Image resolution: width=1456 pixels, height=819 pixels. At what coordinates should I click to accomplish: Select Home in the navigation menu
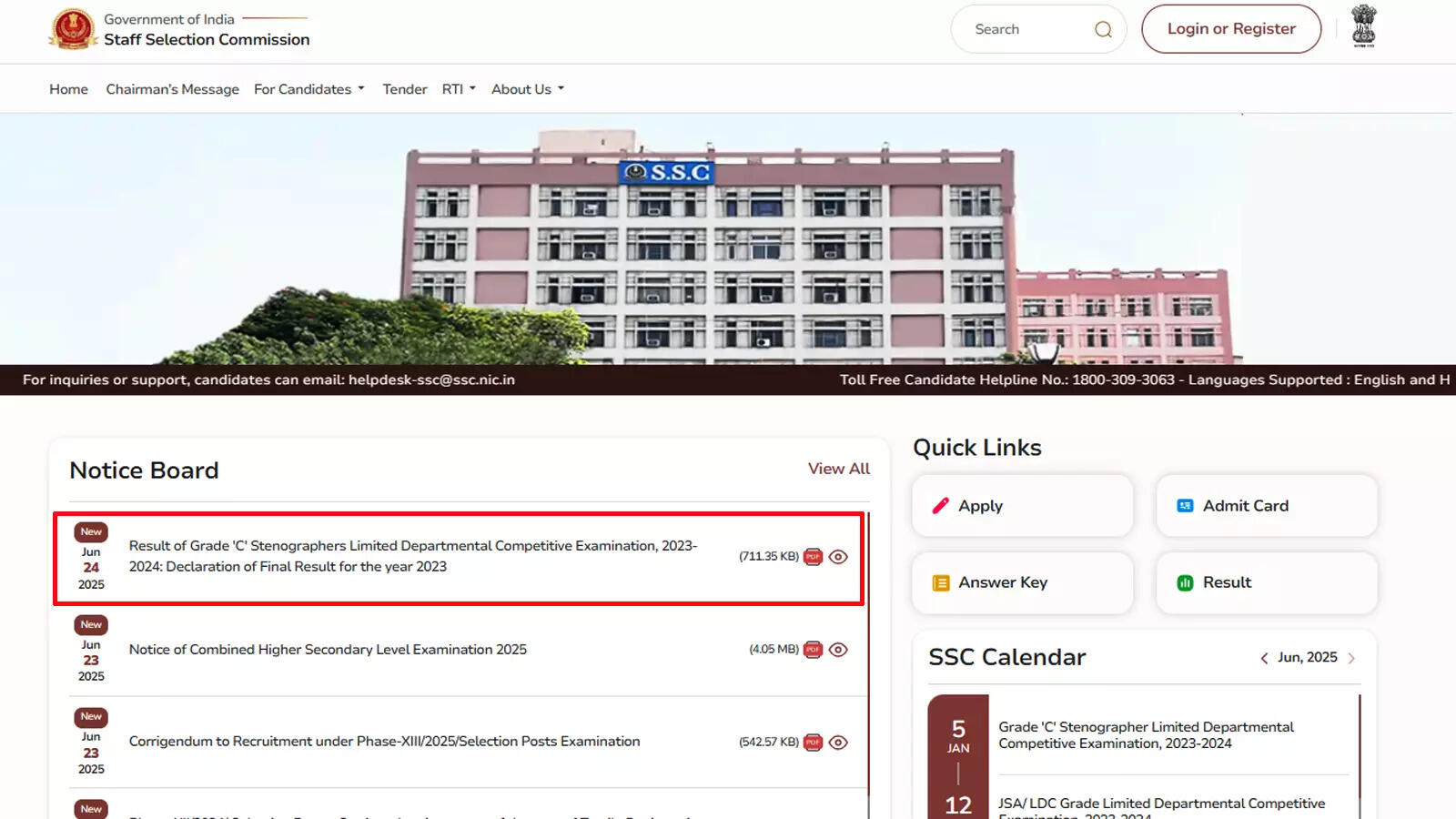tap(68, 88)
